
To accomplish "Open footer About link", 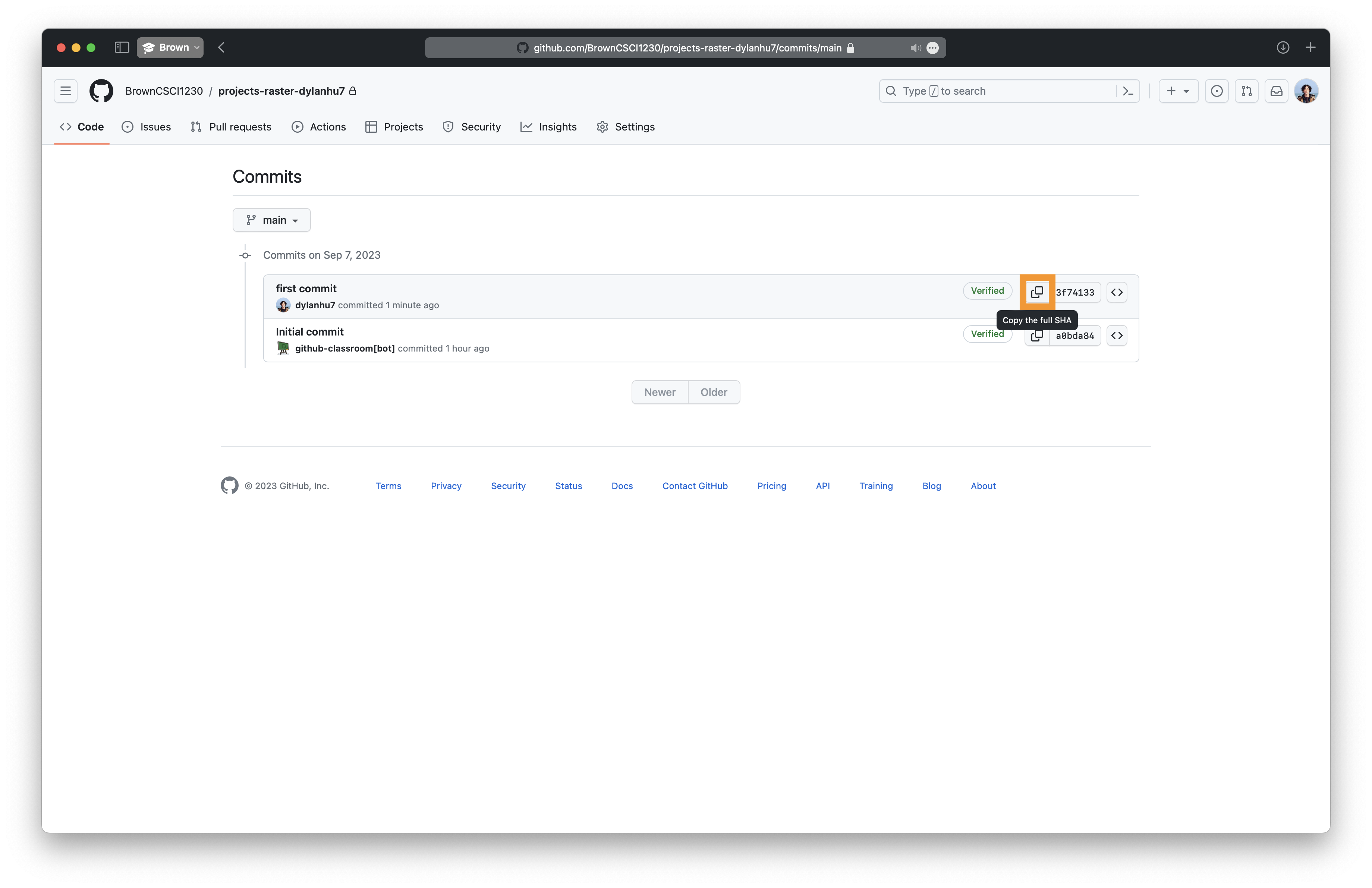I will pos(983,486).
